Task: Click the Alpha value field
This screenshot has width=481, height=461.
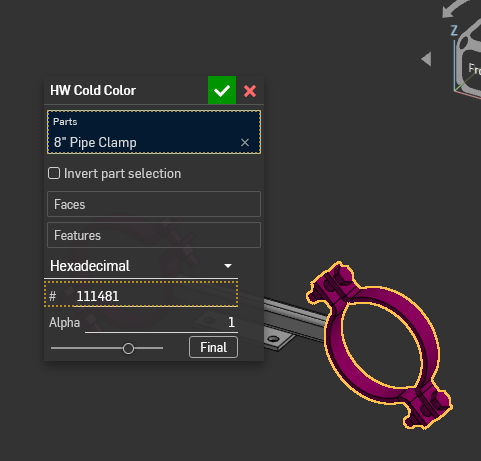Action: pyautogui.click(x=161, y=322)
